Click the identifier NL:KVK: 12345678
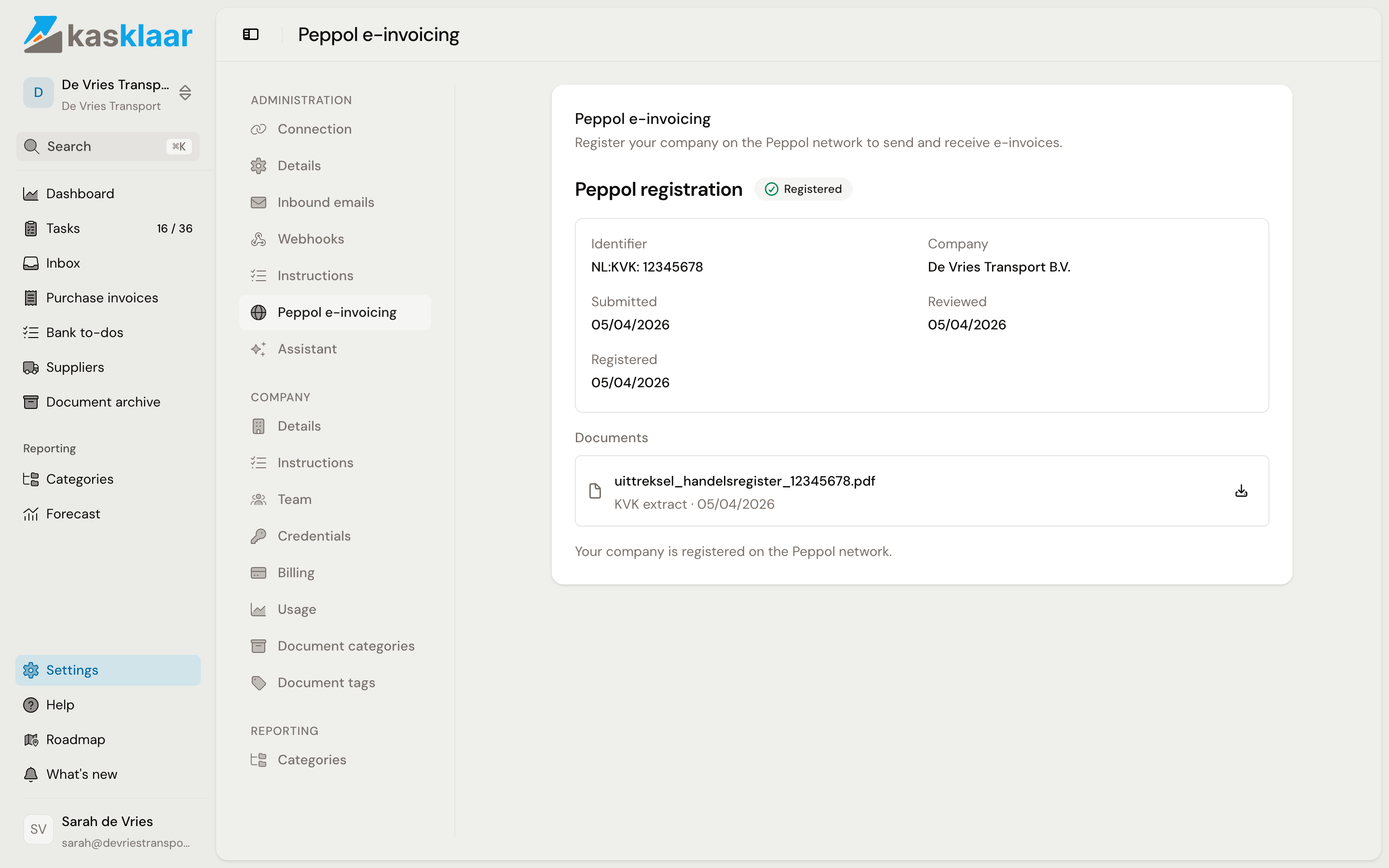The height and width of the screenshot is (868, 1389). [x=647, y=267]
